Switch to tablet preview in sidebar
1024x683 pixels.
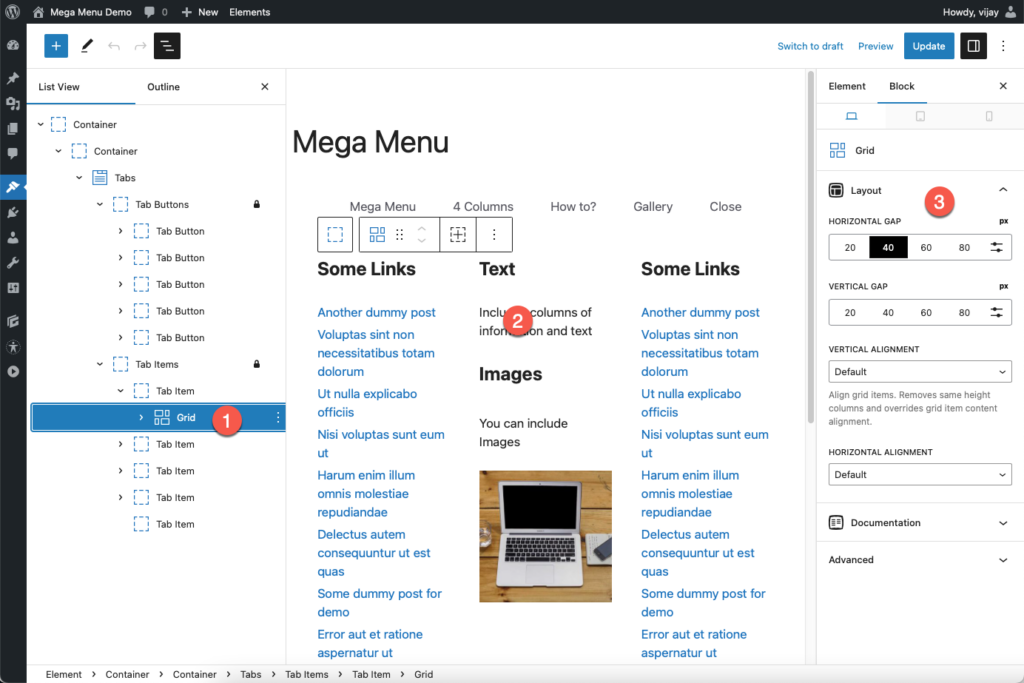[x=920, y=117]
